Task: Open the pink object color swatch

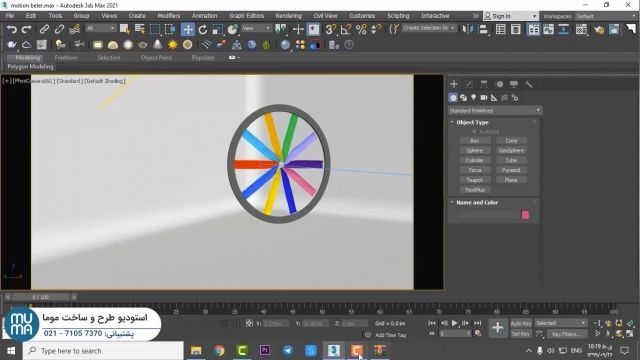Action: coord(525,215)
